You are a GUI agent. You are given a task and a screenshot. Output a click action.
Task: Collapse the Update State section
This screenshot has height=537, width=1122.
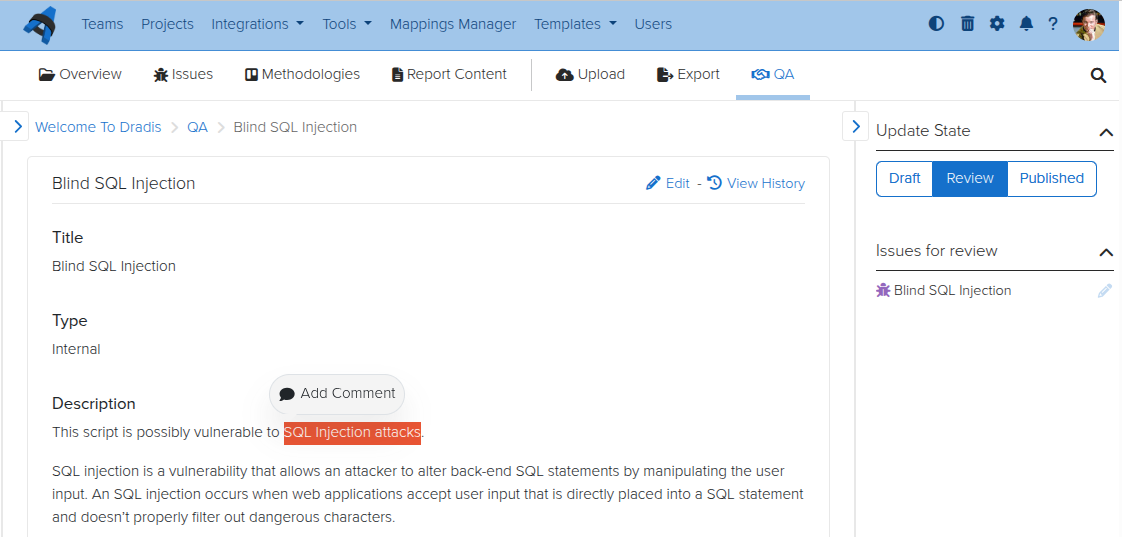1105,132
